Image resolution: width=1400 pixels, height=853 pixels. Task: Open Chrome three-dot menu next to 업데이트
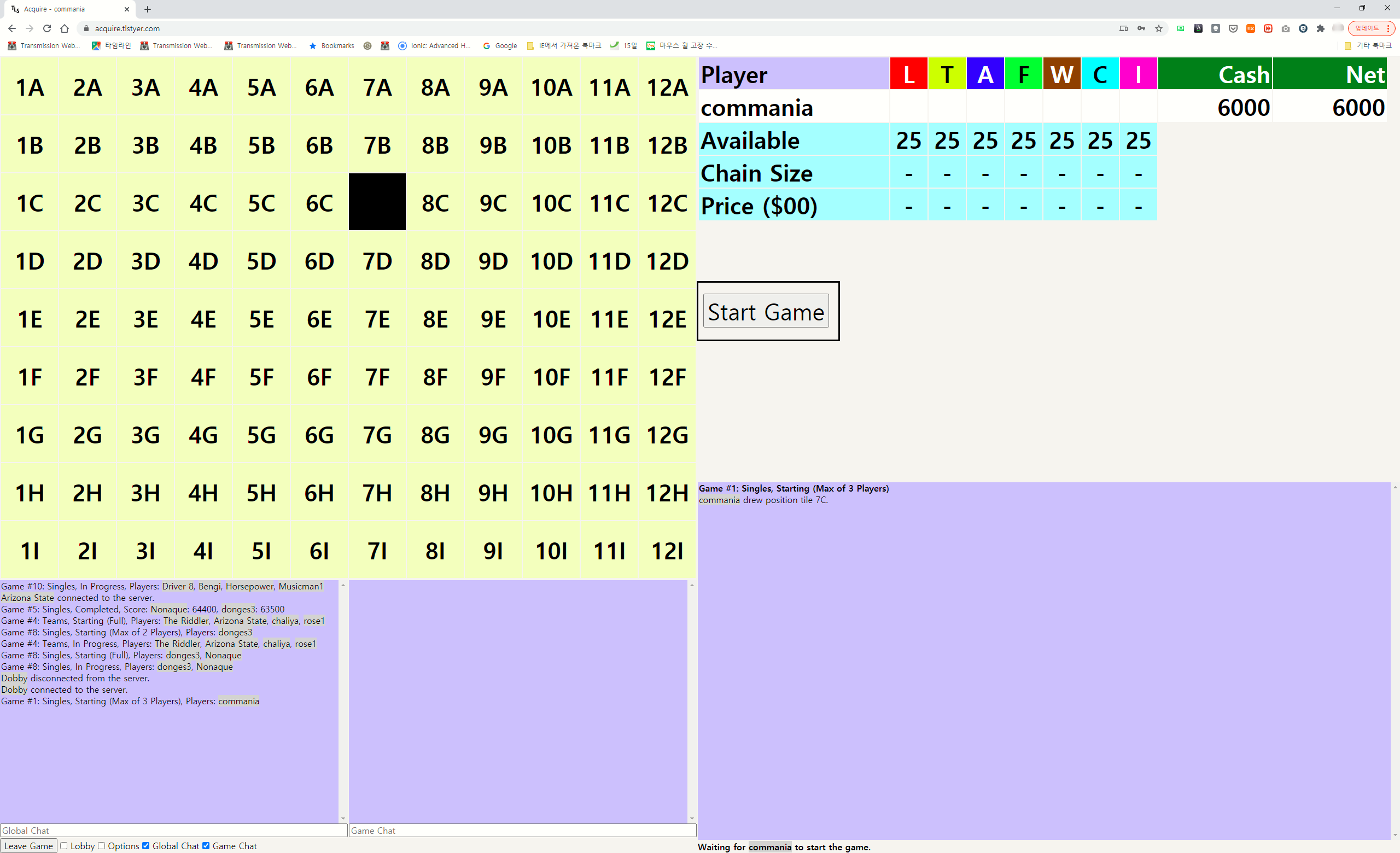pos(1388,28)
